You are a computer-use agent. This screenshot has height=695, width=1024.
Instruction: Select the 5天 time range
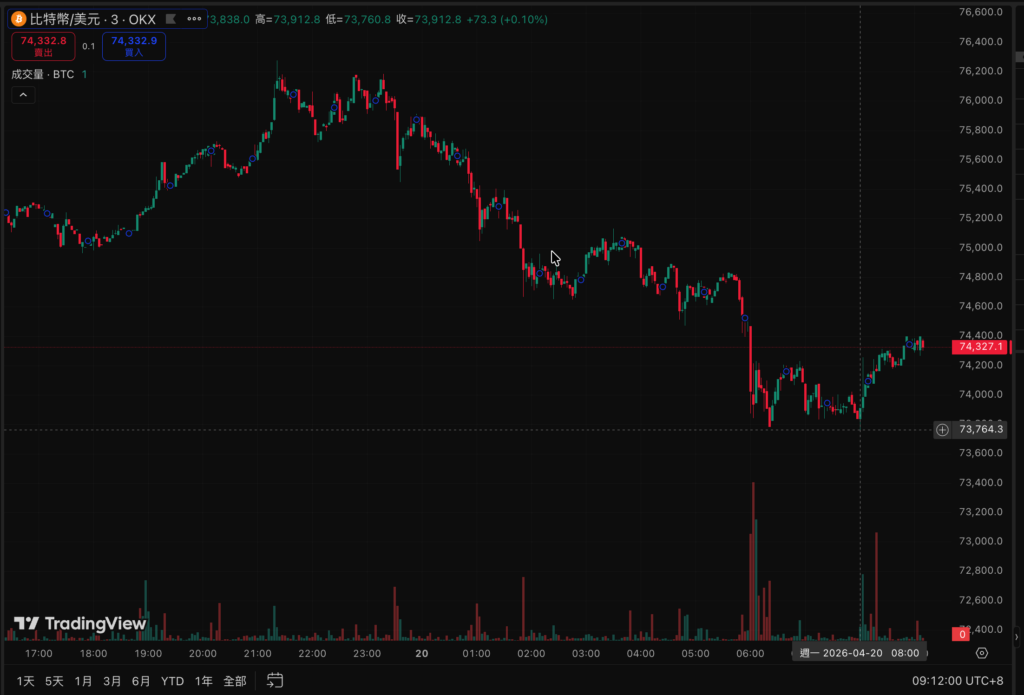(x=54, y=680)
